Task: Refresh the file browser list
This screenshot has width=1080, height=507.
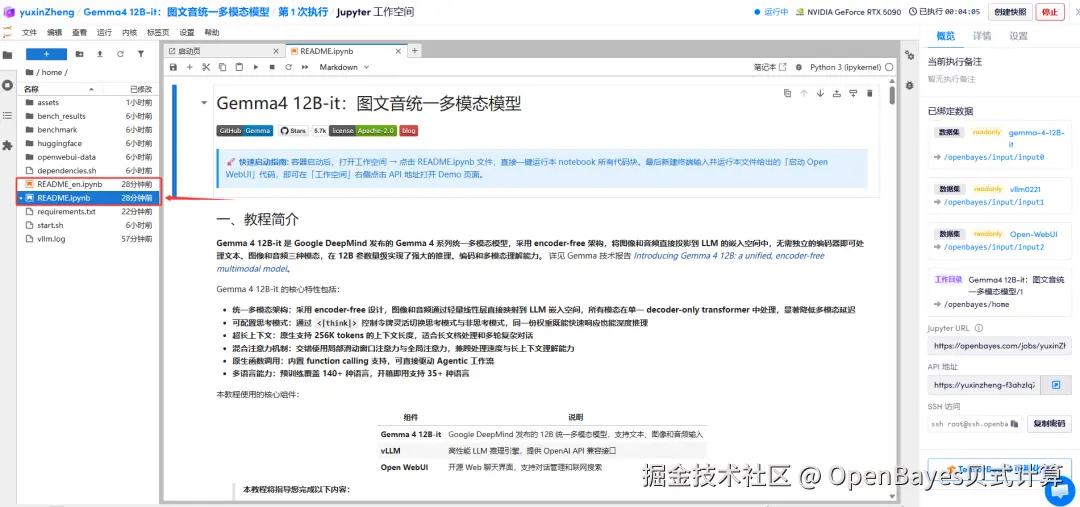Action: 120,54
